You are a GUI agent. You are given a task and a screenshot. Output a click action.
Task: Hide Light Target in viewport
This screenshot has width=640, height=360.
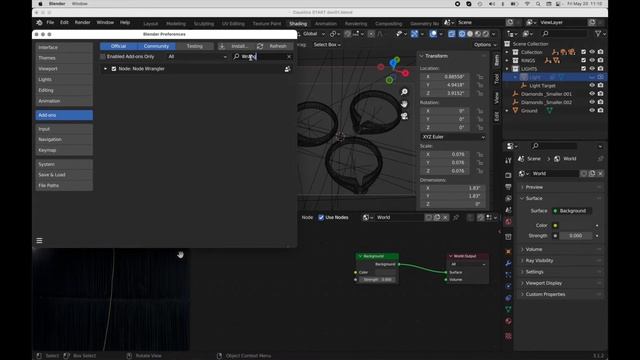[x=592, y=85]
